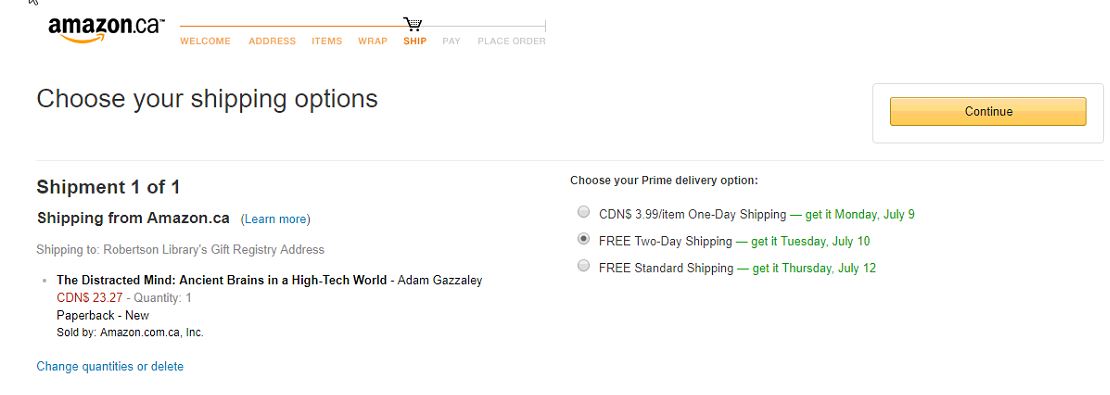Click Change quantities or delete link
1110x395 pixels.
click(110, 366)
